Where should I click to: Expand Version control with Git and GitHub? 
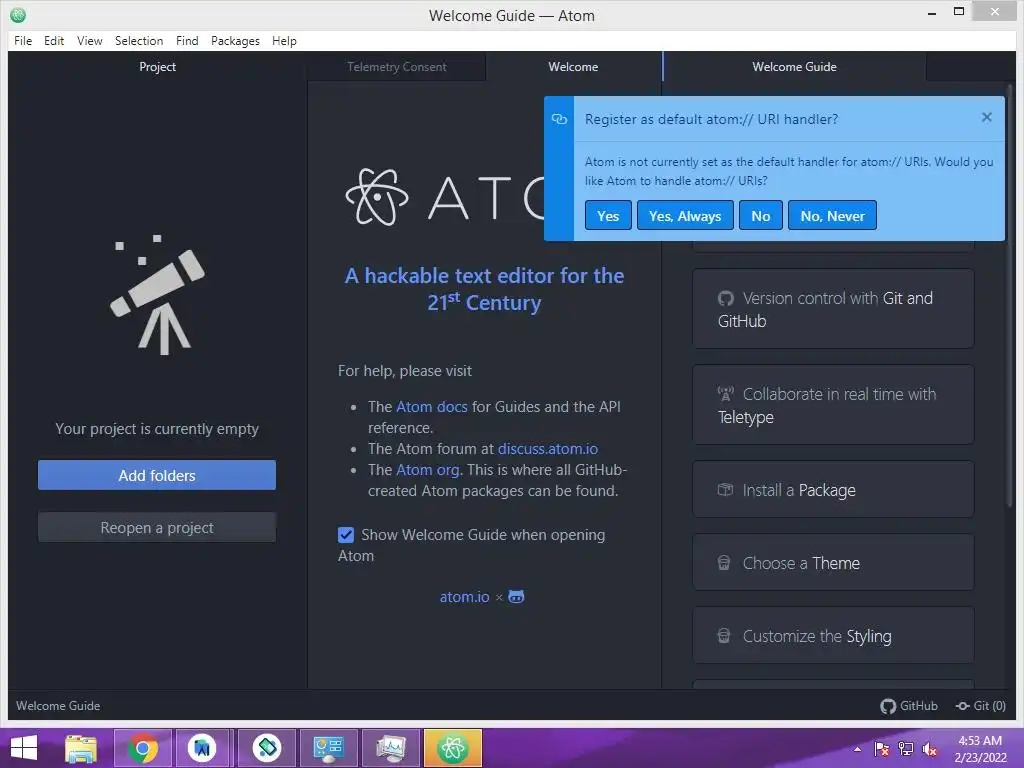[x=833, y=309]
